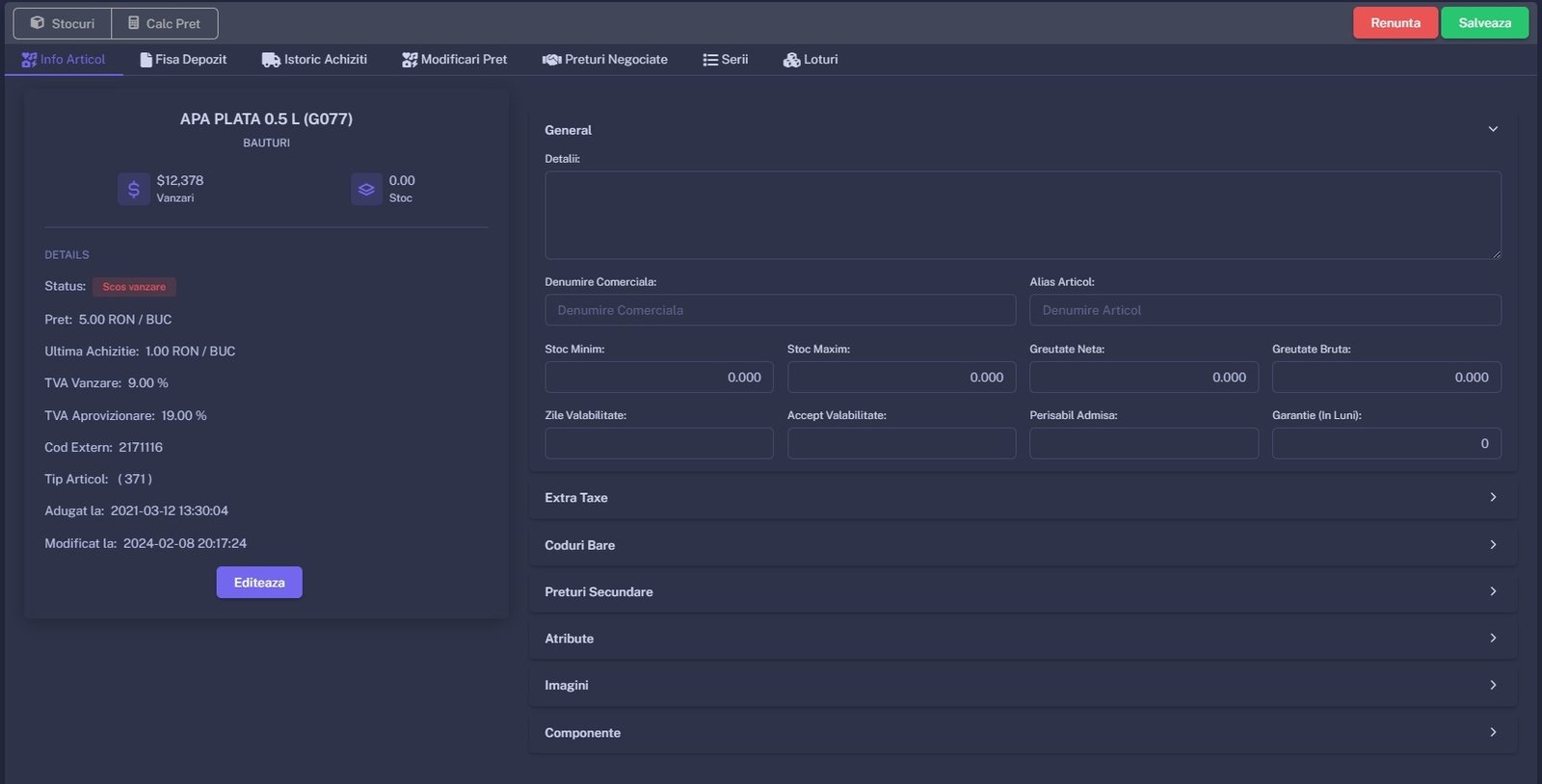Click the Stoc layers icon
This screenshot has height=784, width=1542.
pos(366,189)
